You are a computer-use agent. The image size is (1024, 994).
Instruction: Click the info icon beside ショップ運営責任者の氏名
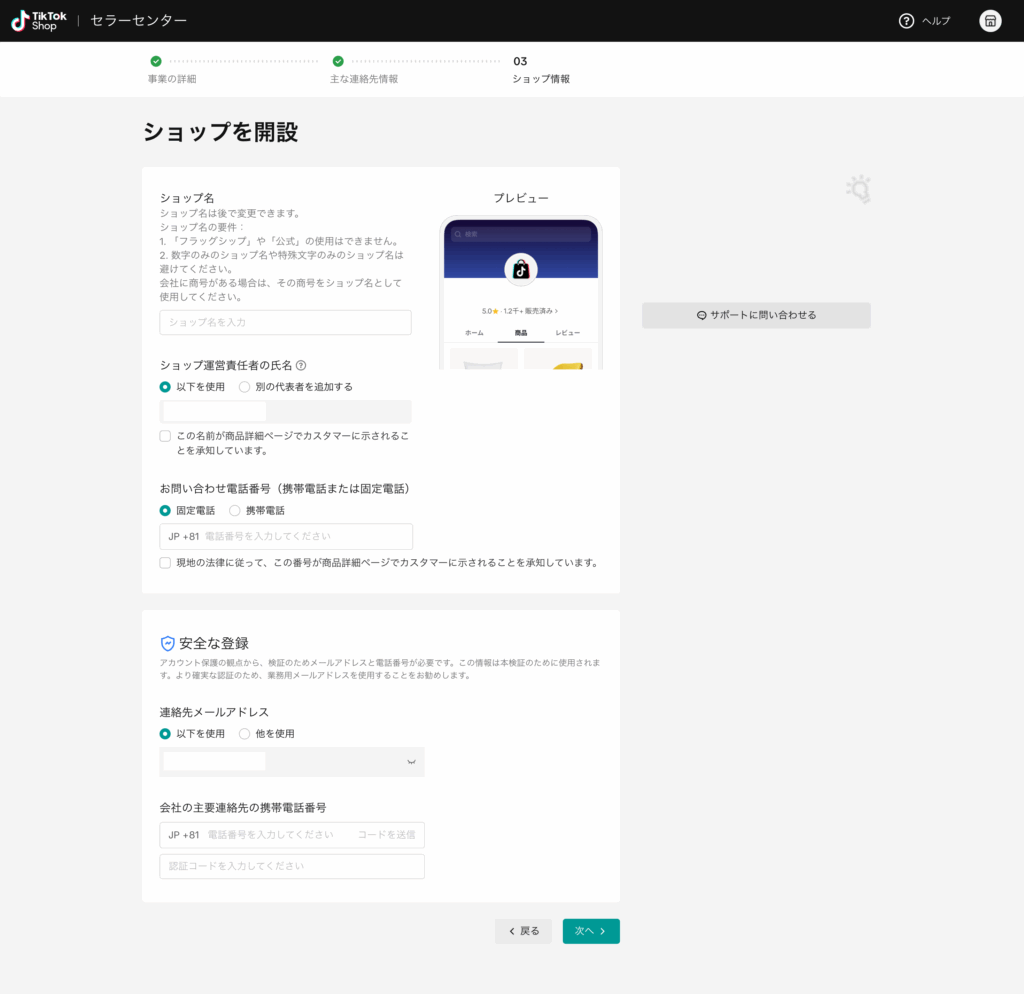click(x=301, y=366)
